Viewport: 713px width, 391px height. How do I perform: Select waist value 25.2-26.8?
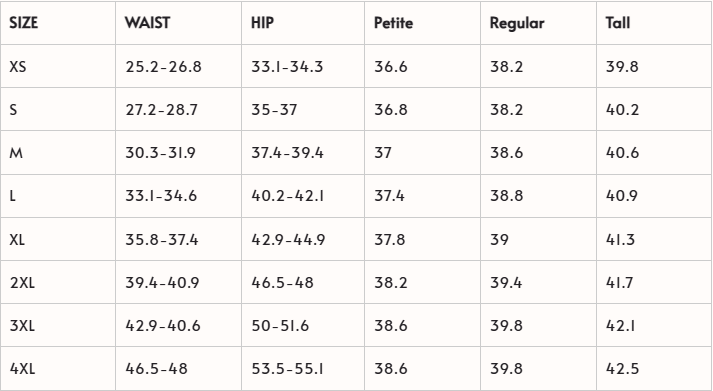click(x=164, y=66)
